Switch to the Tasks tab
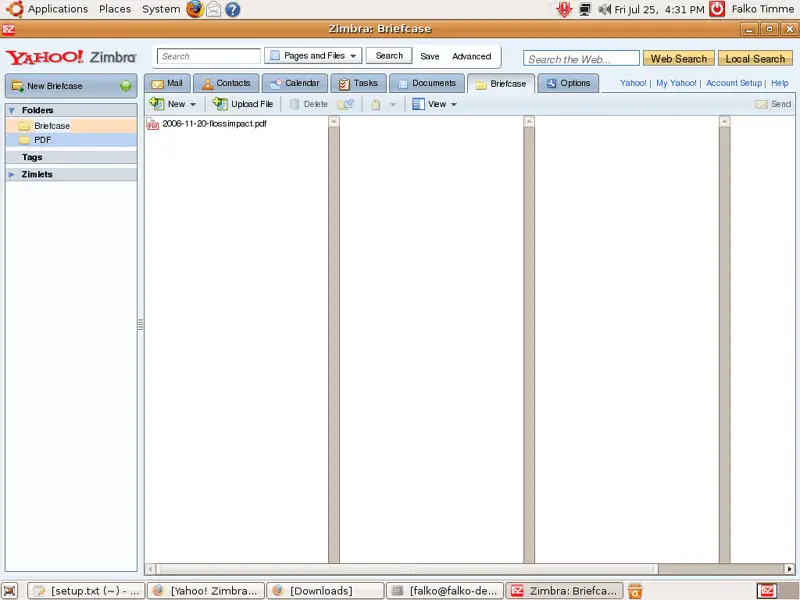Viewport: 800px width, 600px height. tap(358, 83)
